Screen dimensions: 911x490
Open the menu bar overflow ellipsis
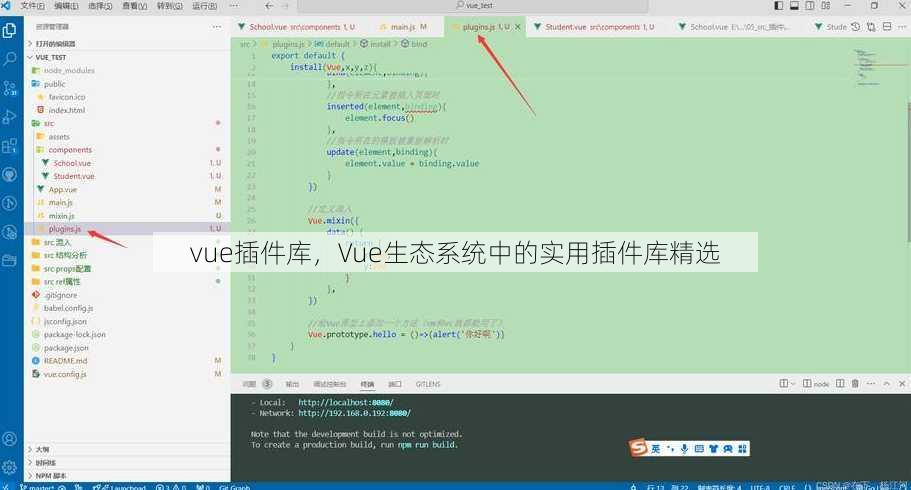tap(234, 5)
